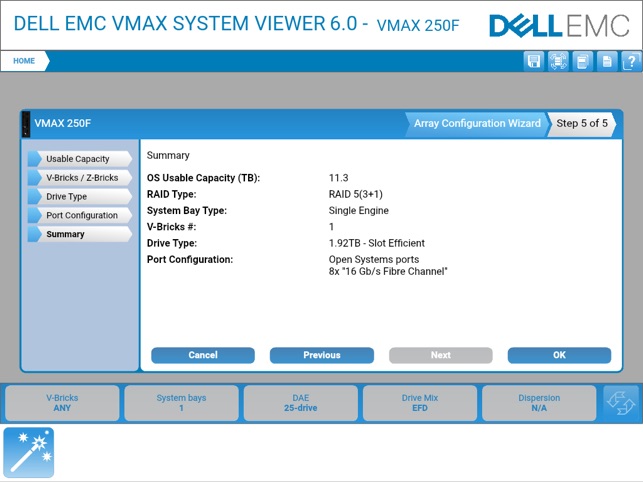Click the 8x "16 Gb/s Fibre Channel" text

tap(388, 271)
